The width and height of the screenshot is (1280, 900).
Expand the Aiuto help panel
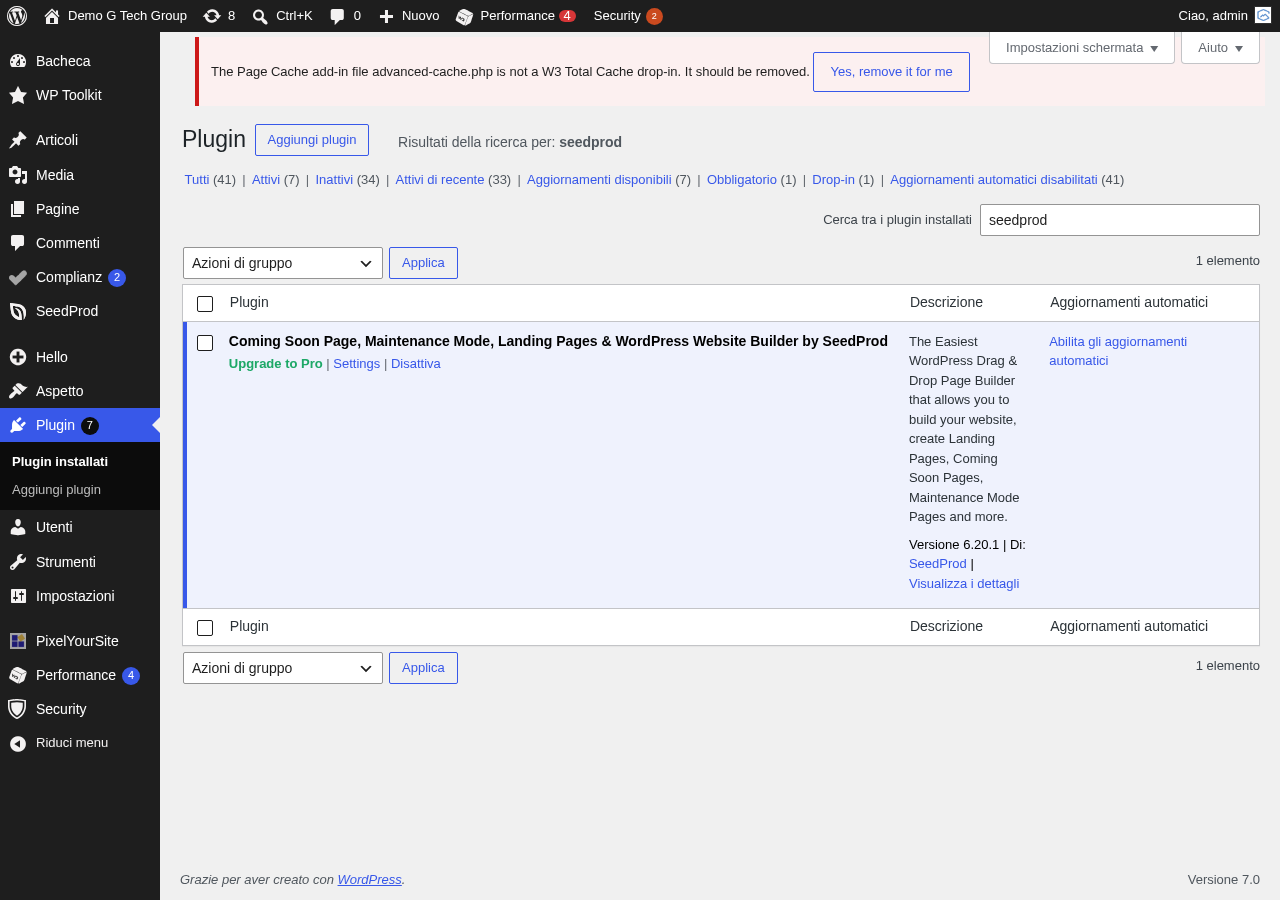click(x=1220, y=47)
